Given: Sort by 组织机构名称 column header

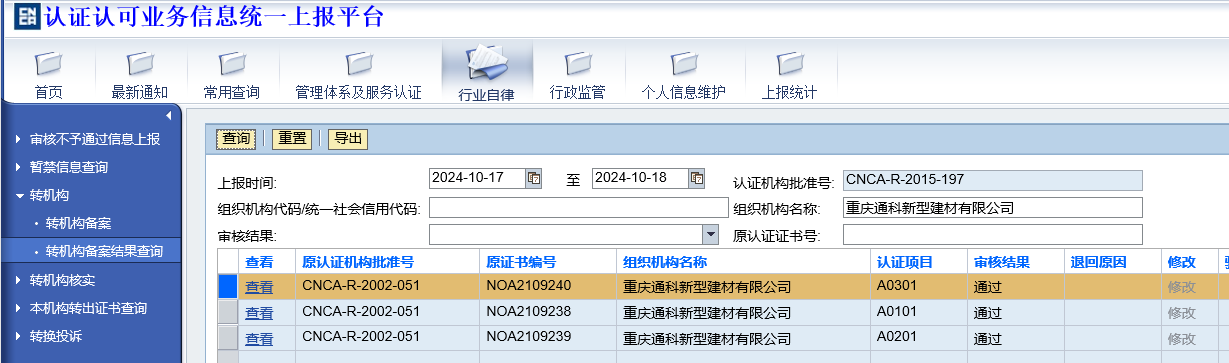Looking at the screenshot, I should point(743,262).
